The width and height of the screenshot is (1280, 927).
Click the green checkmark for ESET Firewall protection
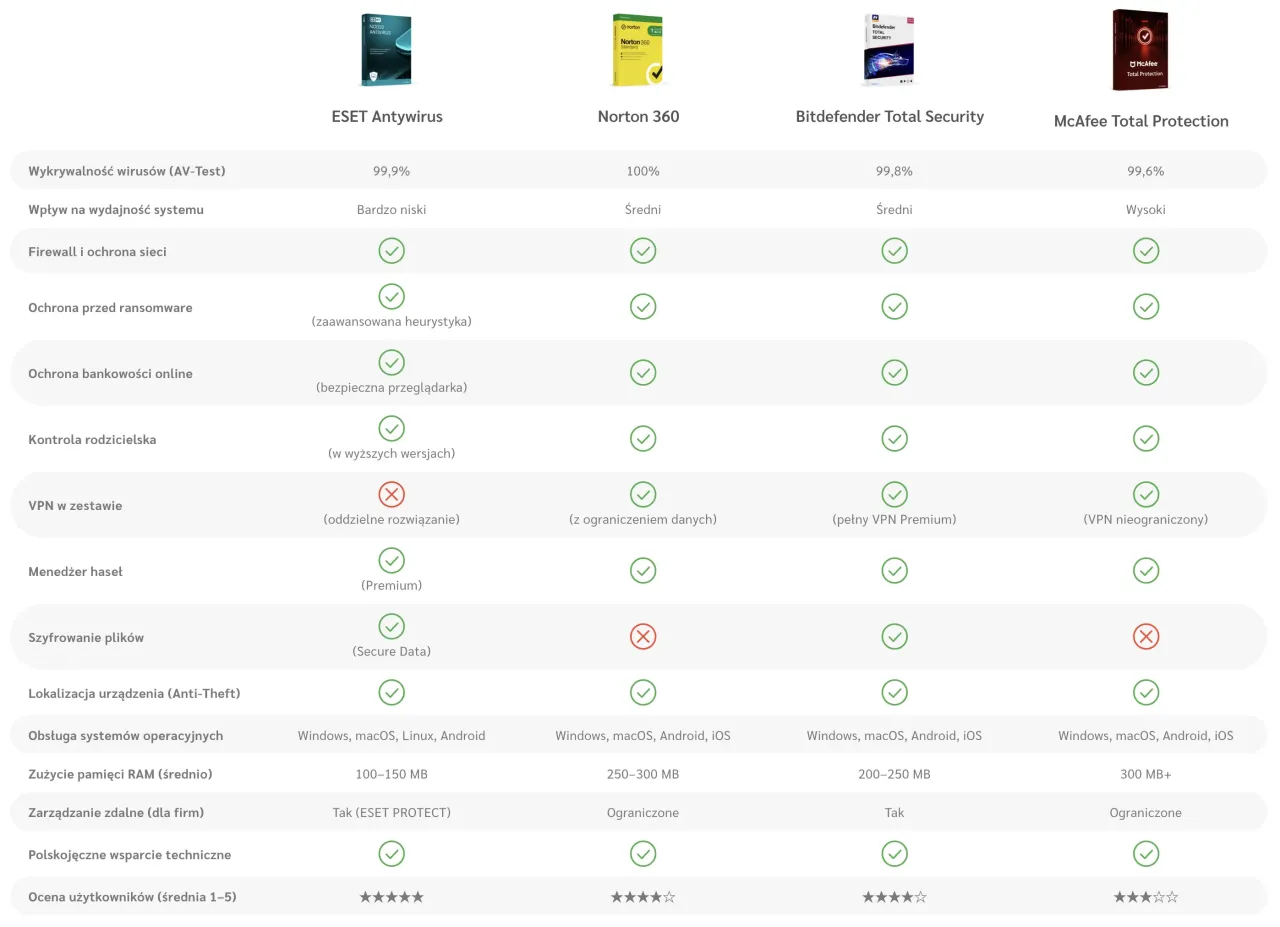point(391,250)
